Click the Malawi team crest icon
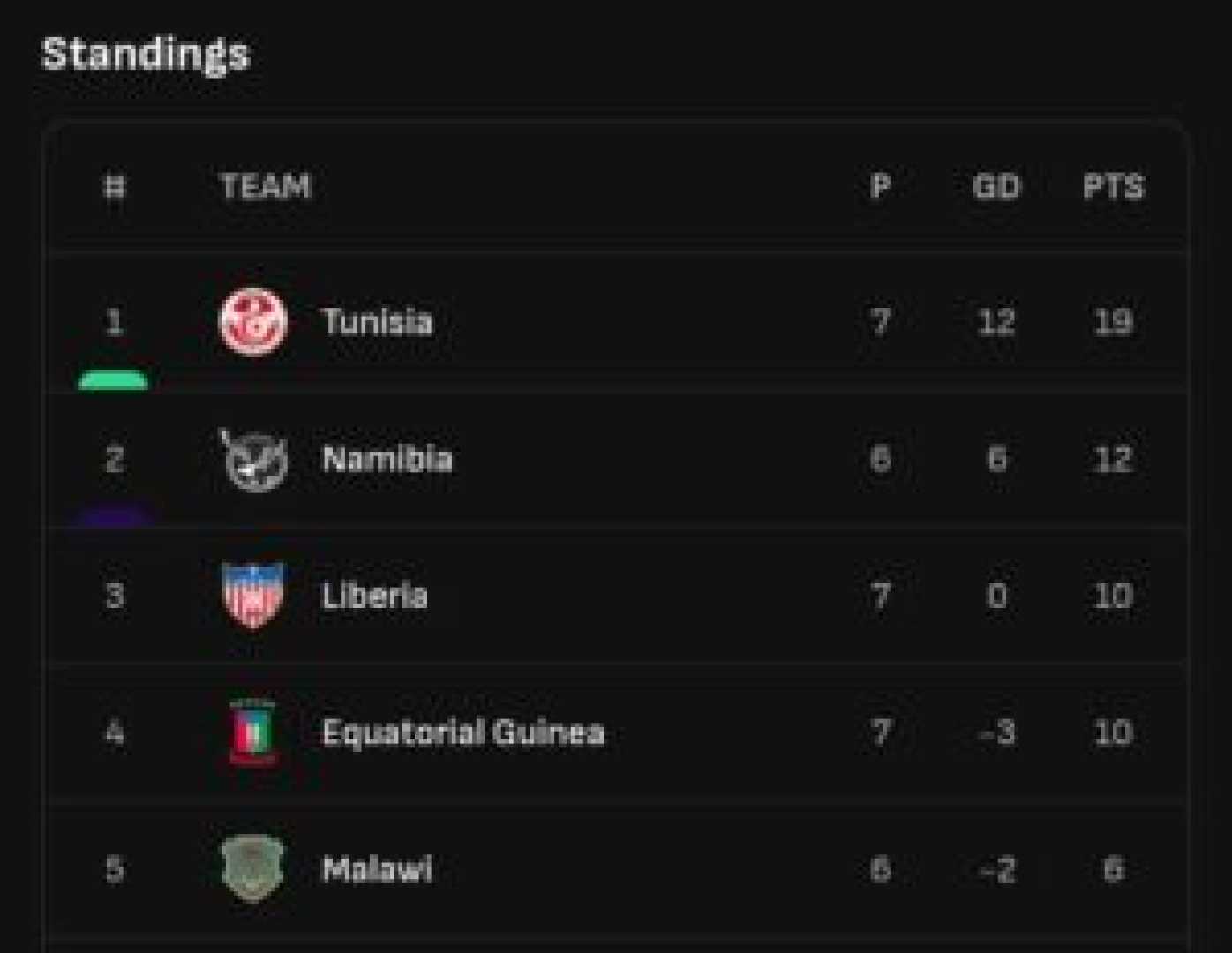This screenshot has height=953, width=1232. [253, 869]
